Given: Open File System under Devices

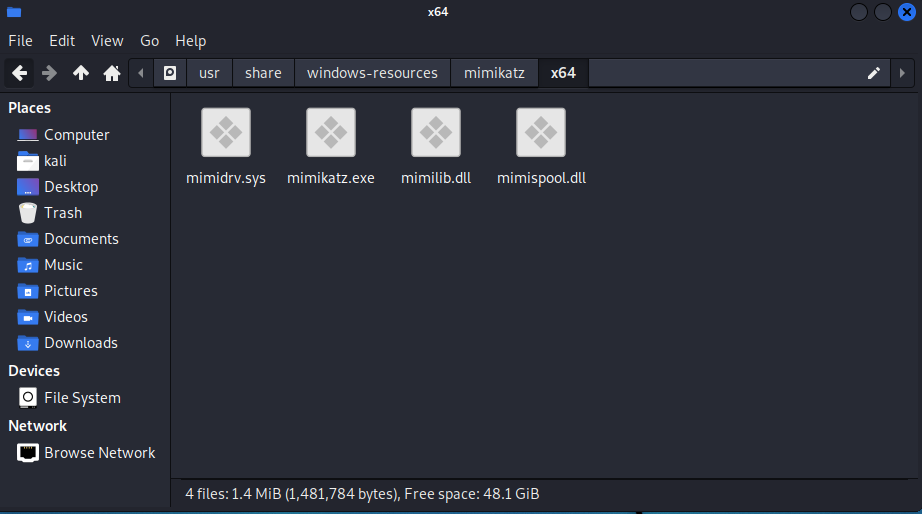Looking at the screenshot, I should point(86,398).
